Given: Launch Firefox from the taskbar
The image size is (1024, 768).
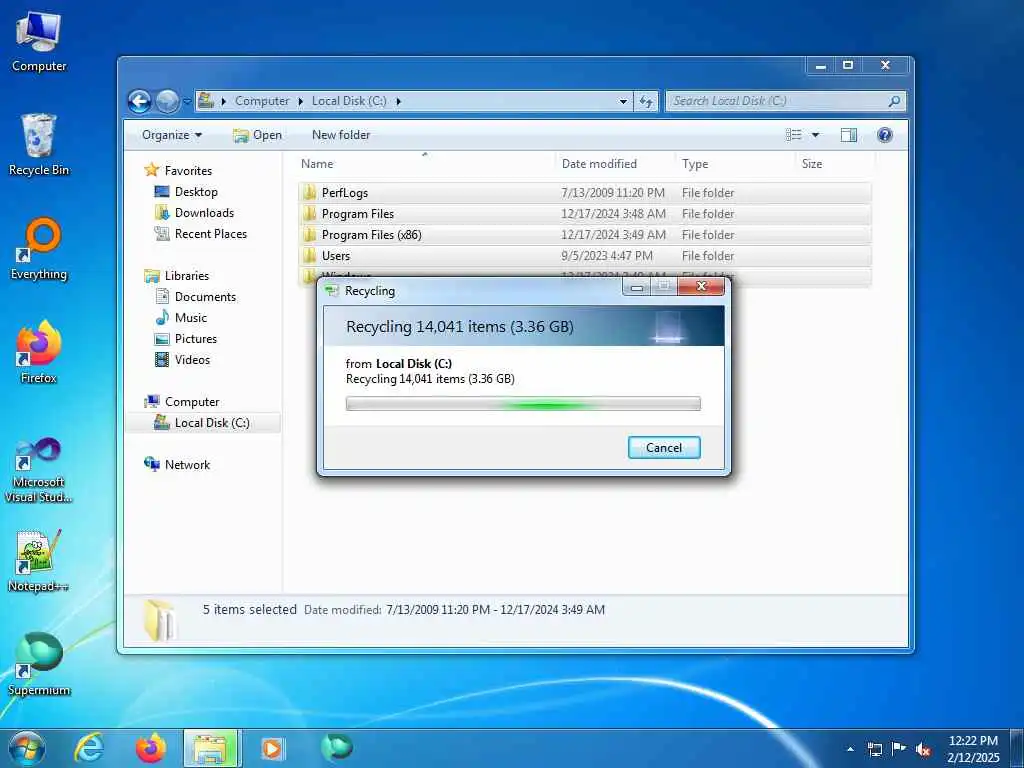Looking at the screenshot, I should coord(151,748).
